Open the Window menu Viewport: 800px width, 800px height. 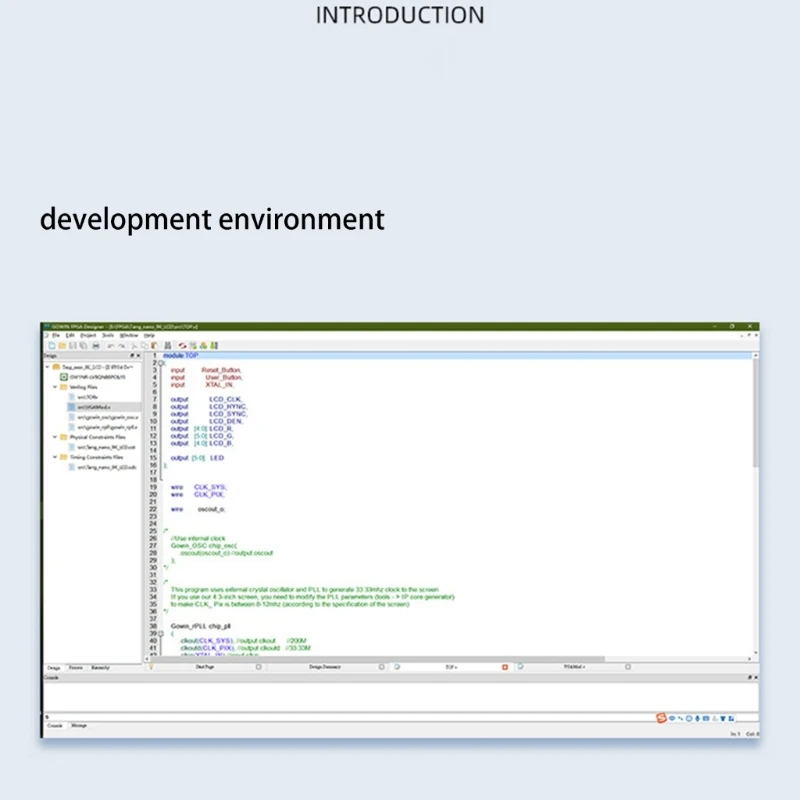click(129, 335)
